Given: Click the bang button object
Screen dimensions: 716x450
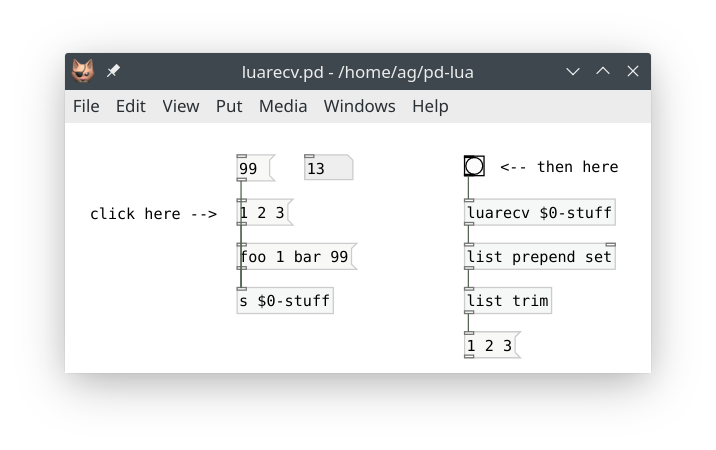Looking at the screenshot, I should [474, 166].
